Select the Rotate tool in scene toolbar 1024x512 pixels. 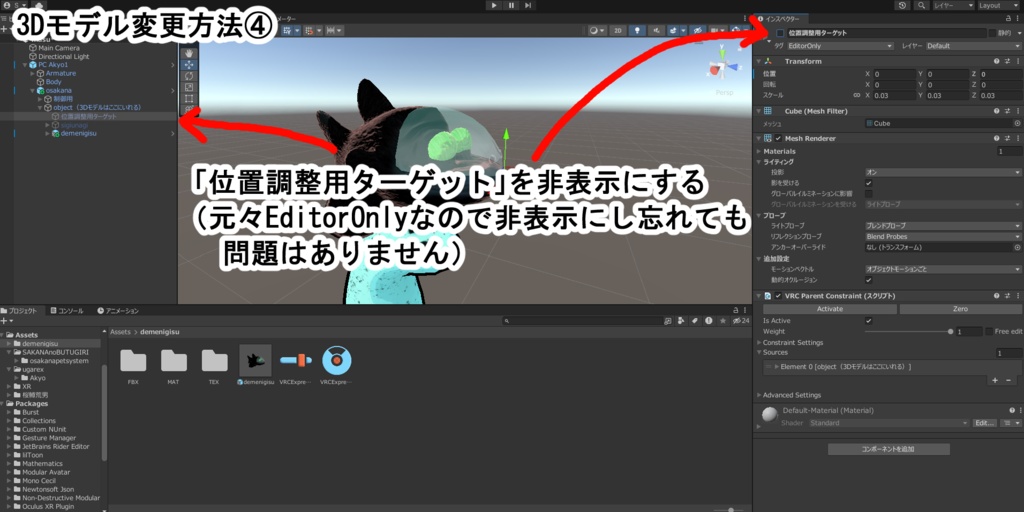(x=189, y=76)
